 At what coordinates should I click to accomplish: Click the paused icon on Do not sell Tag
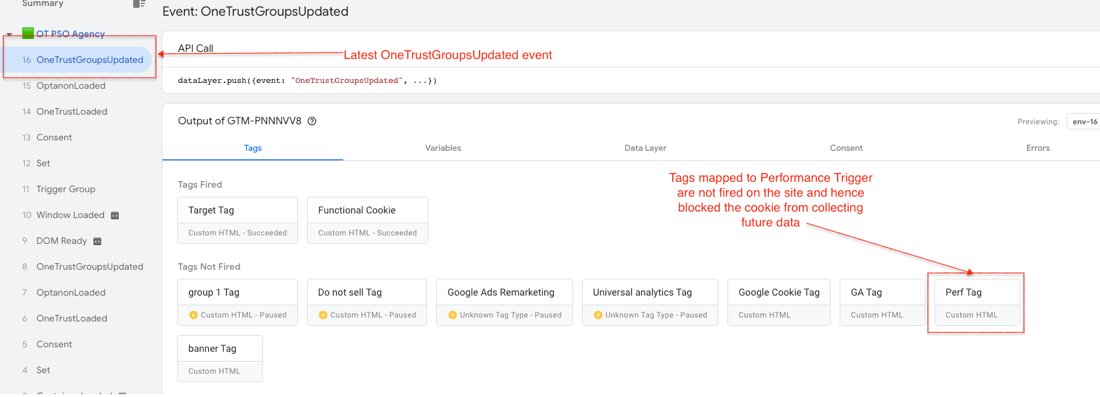pos(323,315)
